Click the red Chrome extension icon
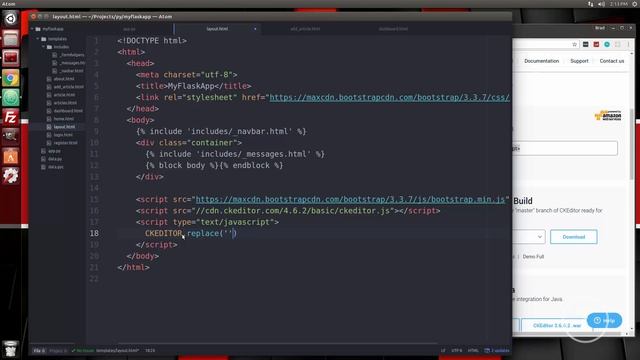This screenshot has width=640, height=360. [596, 44]
